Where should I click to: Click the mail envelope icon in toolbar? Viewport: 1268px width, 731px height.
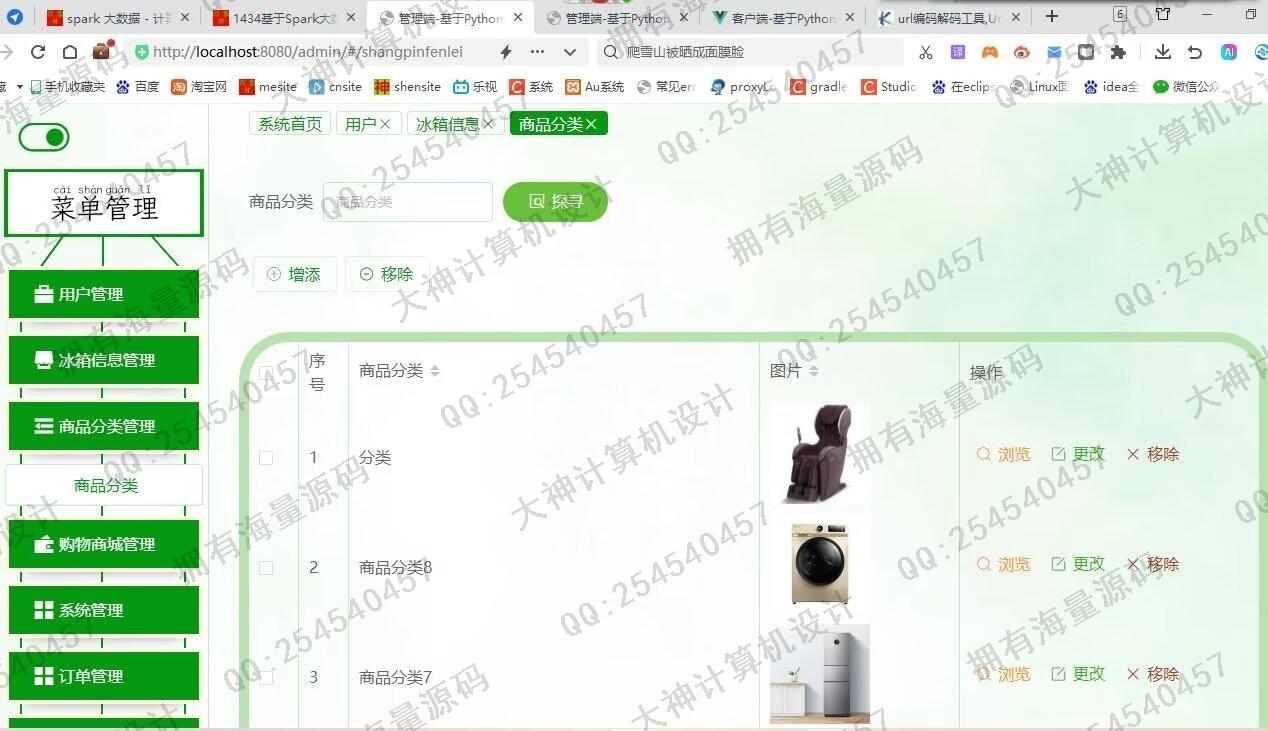[x=1054, y=52]
